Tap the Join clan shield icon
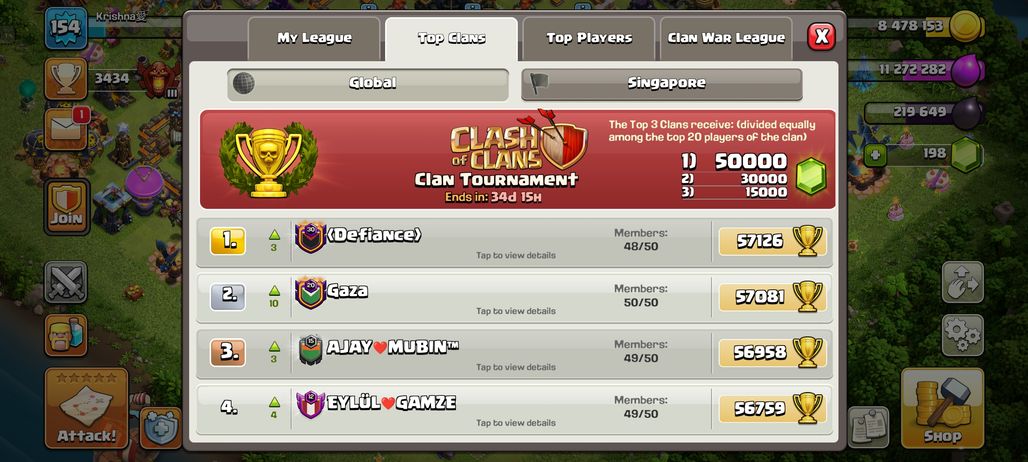1028x462 pixels. click(66, 207)
